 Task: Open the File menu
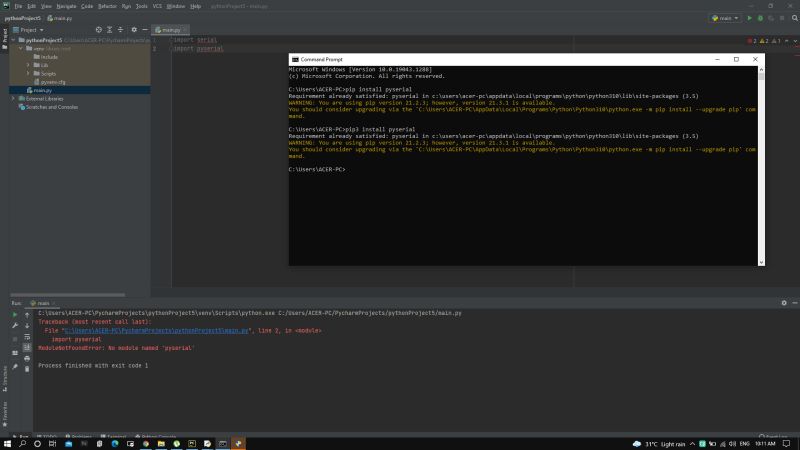(x=18, y=6)
